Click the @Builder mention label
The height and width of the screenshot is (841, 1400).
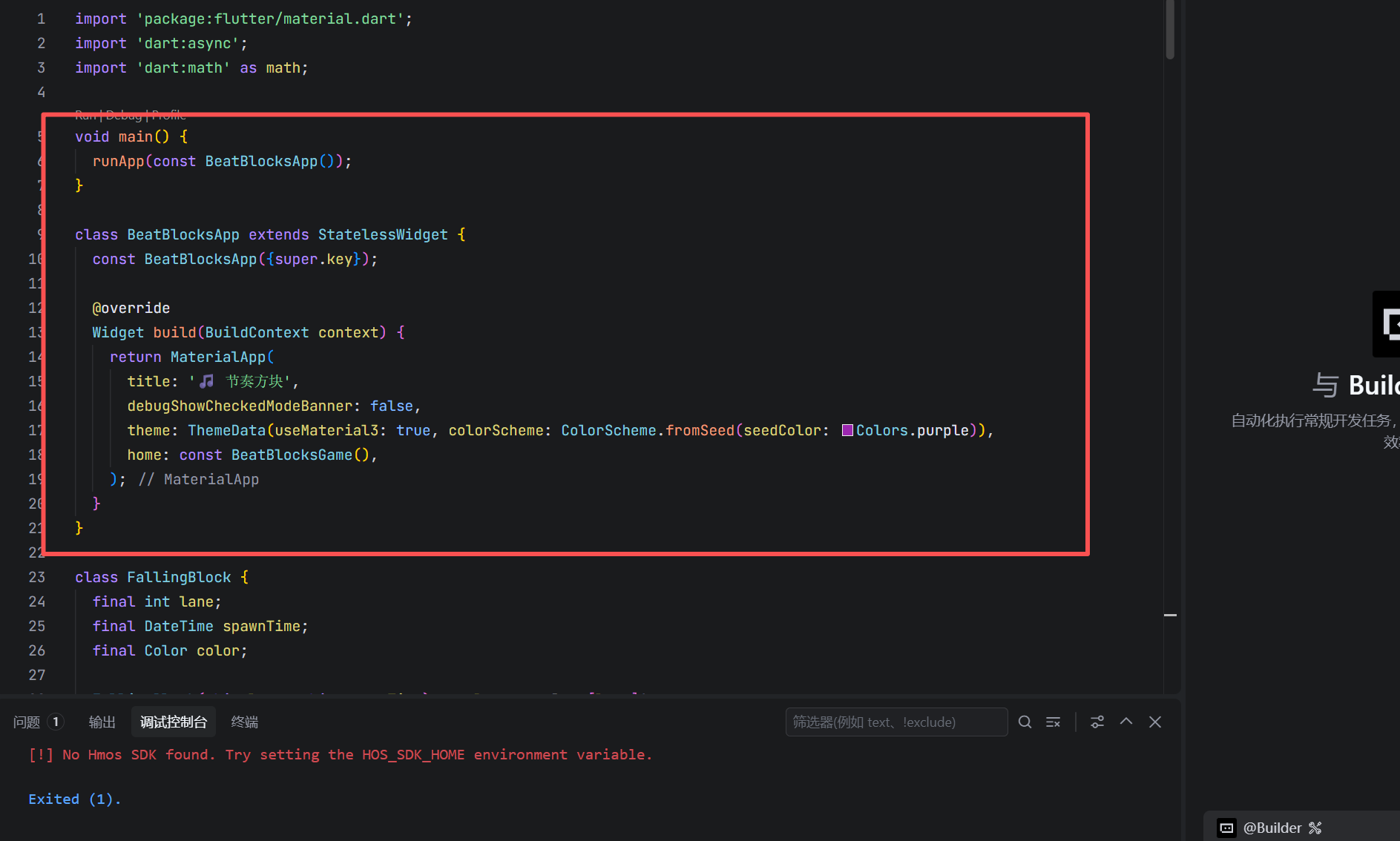tap(1272, 828)
